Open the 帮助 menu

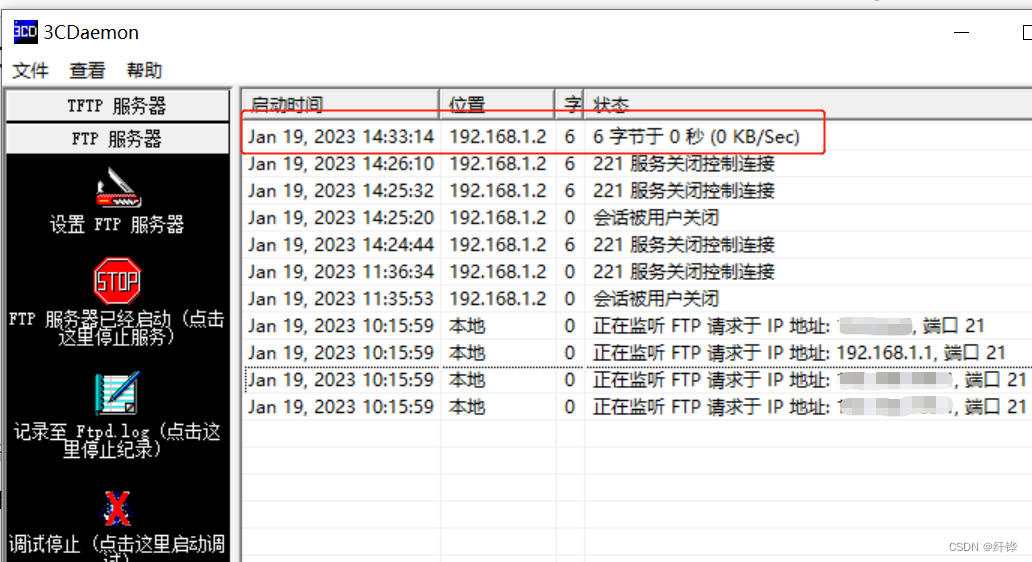pos(144,70)
